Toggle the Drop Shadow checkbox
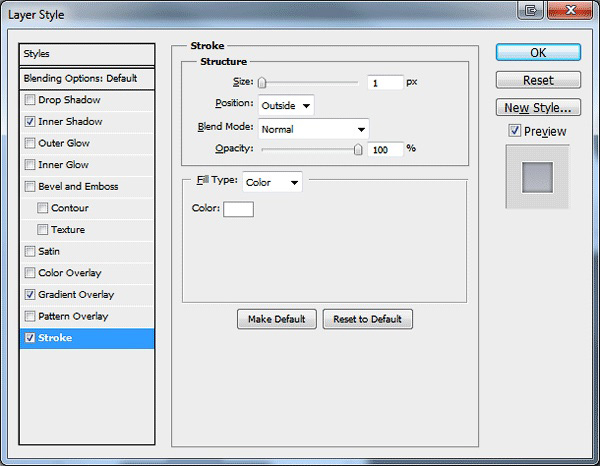Screen dimensions: 600x466 point(29,100)
